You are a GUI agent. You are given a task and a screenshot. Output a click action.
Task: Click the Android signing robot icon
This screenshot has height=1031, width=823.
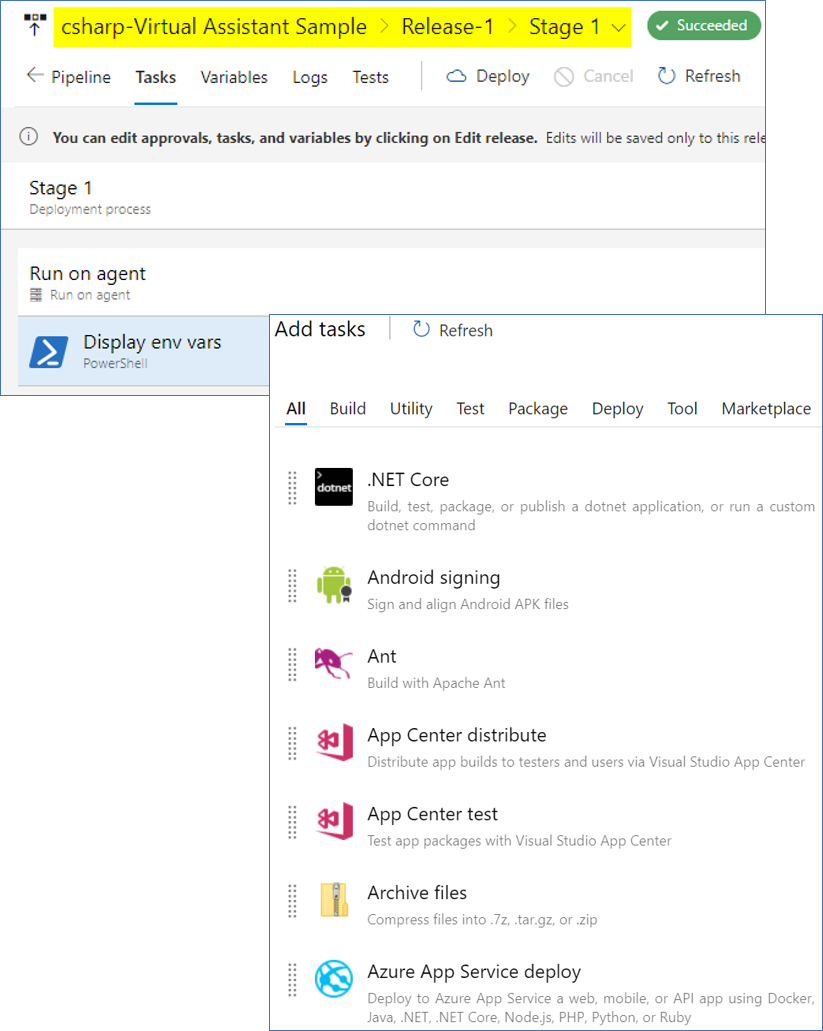(x=334, y=585)
